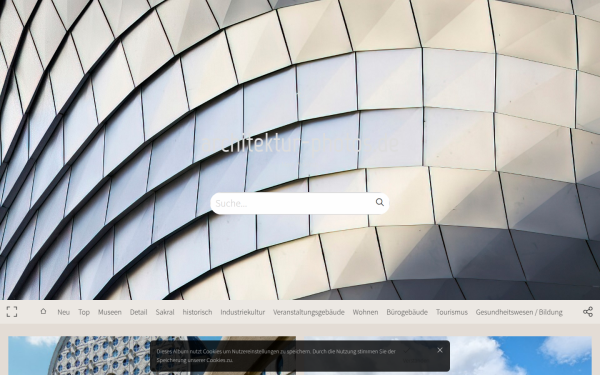This screenshot has height=375, width=600.
Task: Select the Detail category
Action: click(x=139, y=312)
